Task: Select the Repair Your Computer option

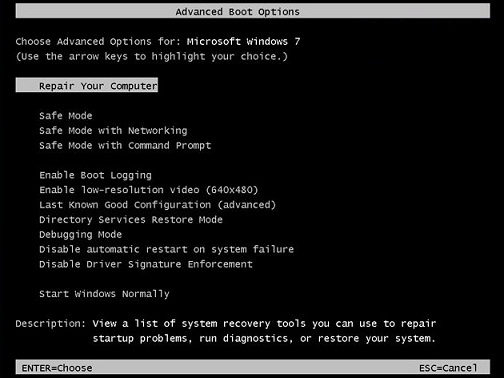Action: click(87, 85)
